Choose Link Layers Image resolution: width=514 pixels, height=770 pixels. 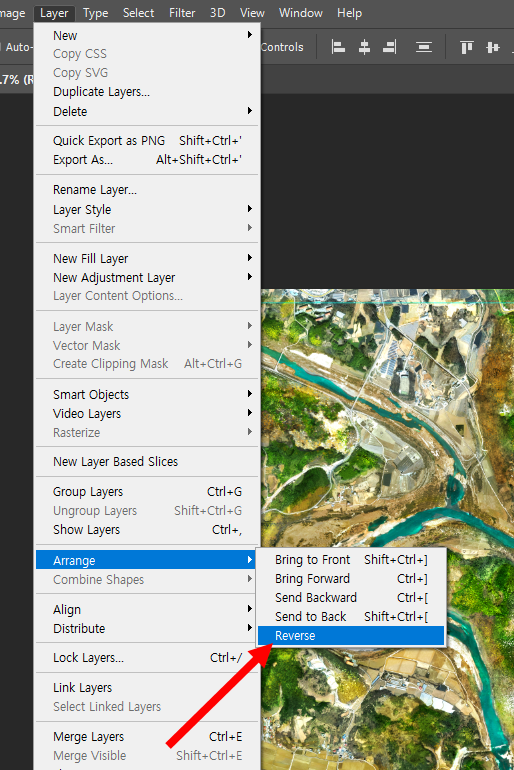click(x=147, y=688)
